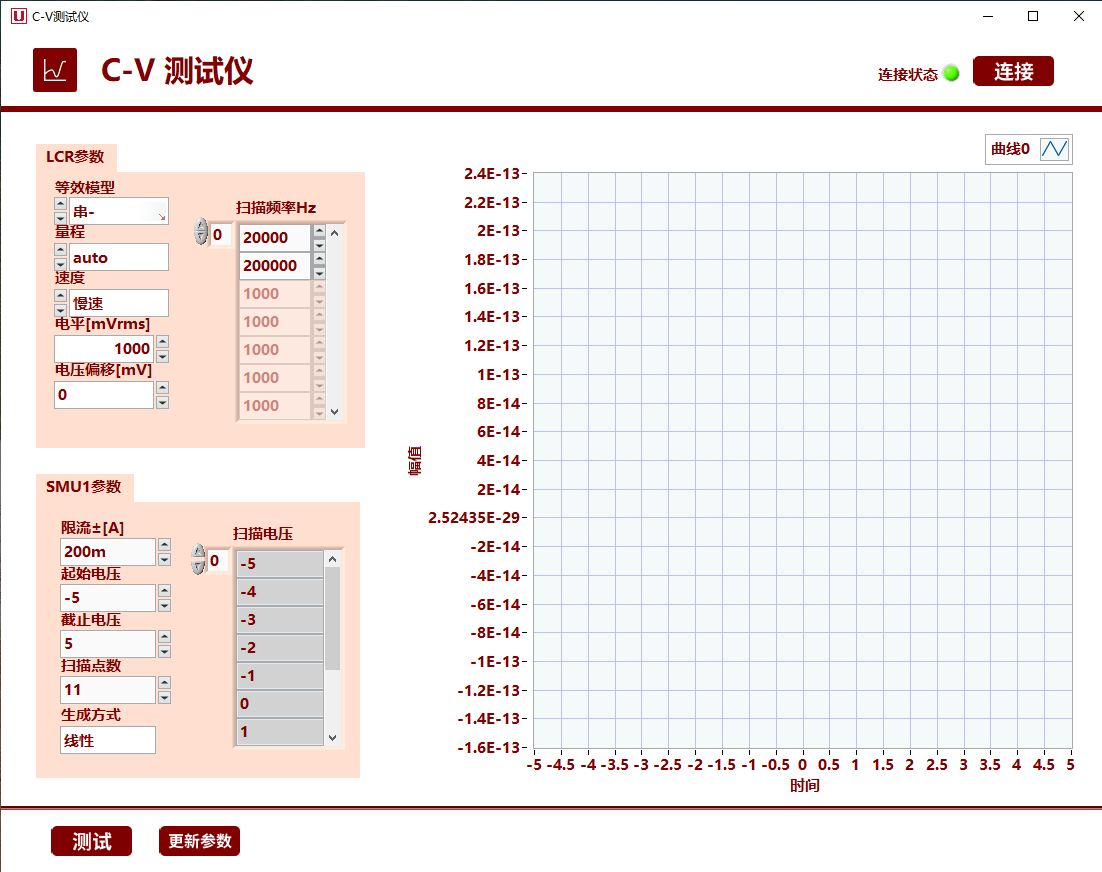Viewport: 1102px width, 872px height.
Task: Click scan voltage list scrollbar up arrow
Action: click(333, 559)
